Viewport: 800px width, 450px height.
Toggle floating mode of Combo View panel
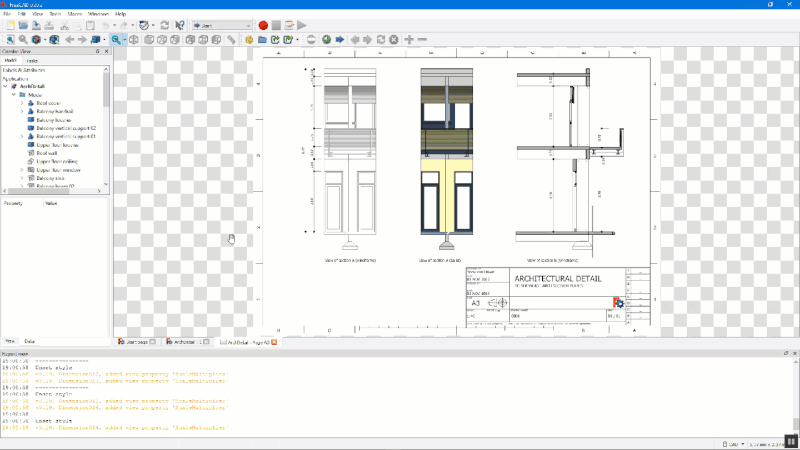click(96, 50)
